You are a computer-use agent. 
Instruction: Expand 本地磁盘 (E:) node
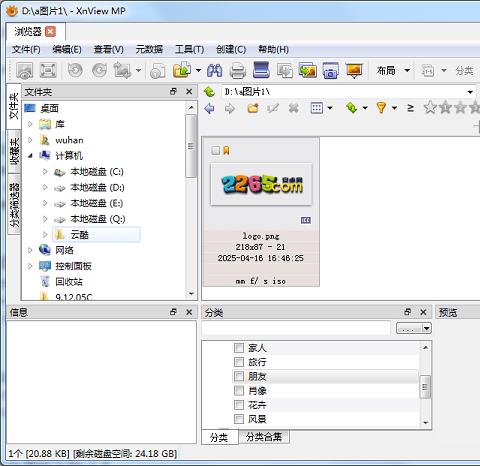tap(45, 203)
